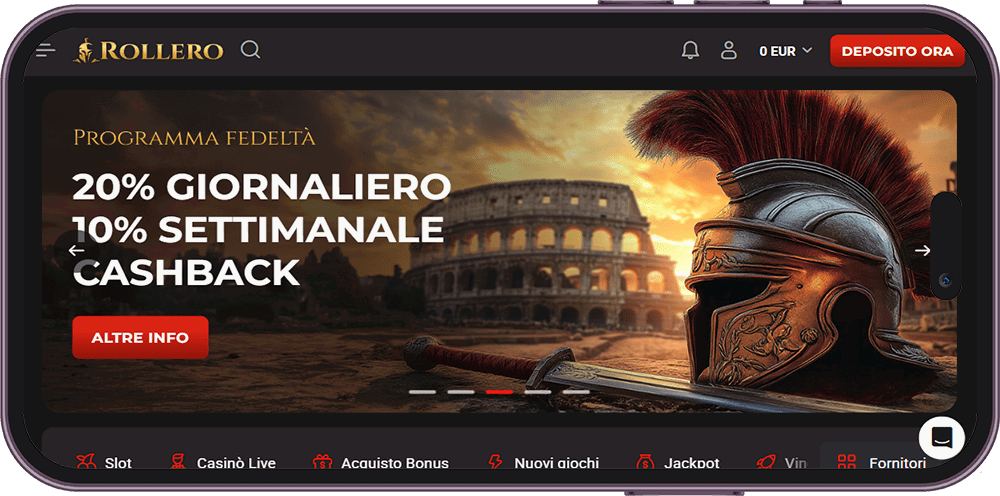This screenshot has height=496, width=1000.
Task: Open the Acquisto Bonus category
Action: click(x=381, y=463)
